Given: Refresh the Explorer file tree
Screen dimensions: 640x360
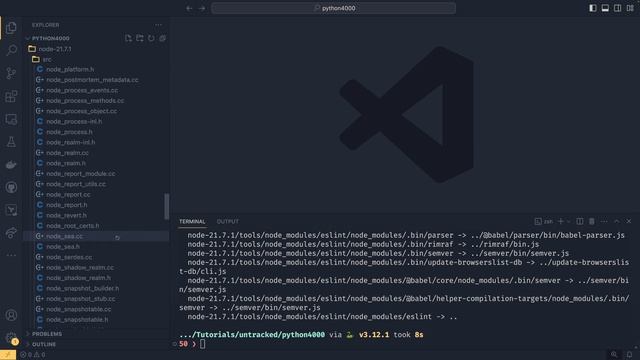Looking at the screenshot, I should tap(151, 38).
